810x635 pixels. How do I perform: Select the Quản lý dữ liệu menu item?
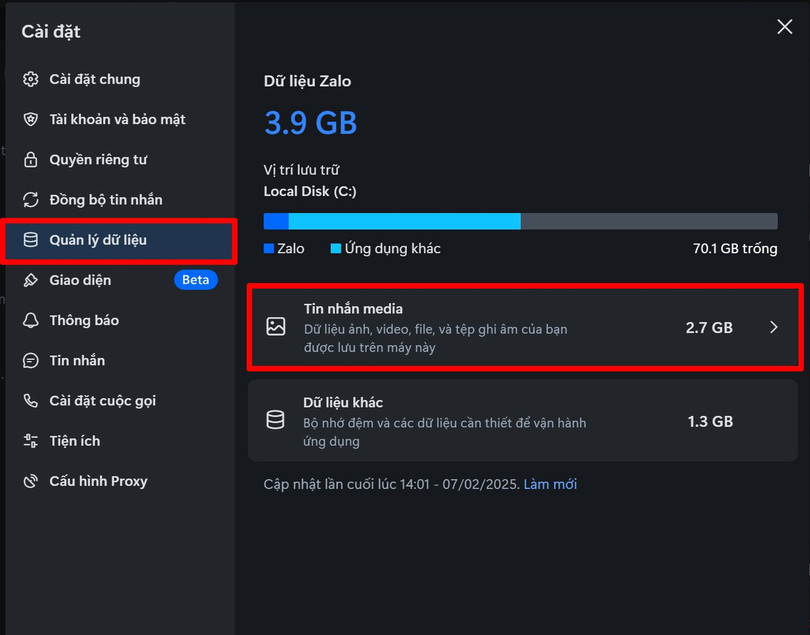pos(98,240)
